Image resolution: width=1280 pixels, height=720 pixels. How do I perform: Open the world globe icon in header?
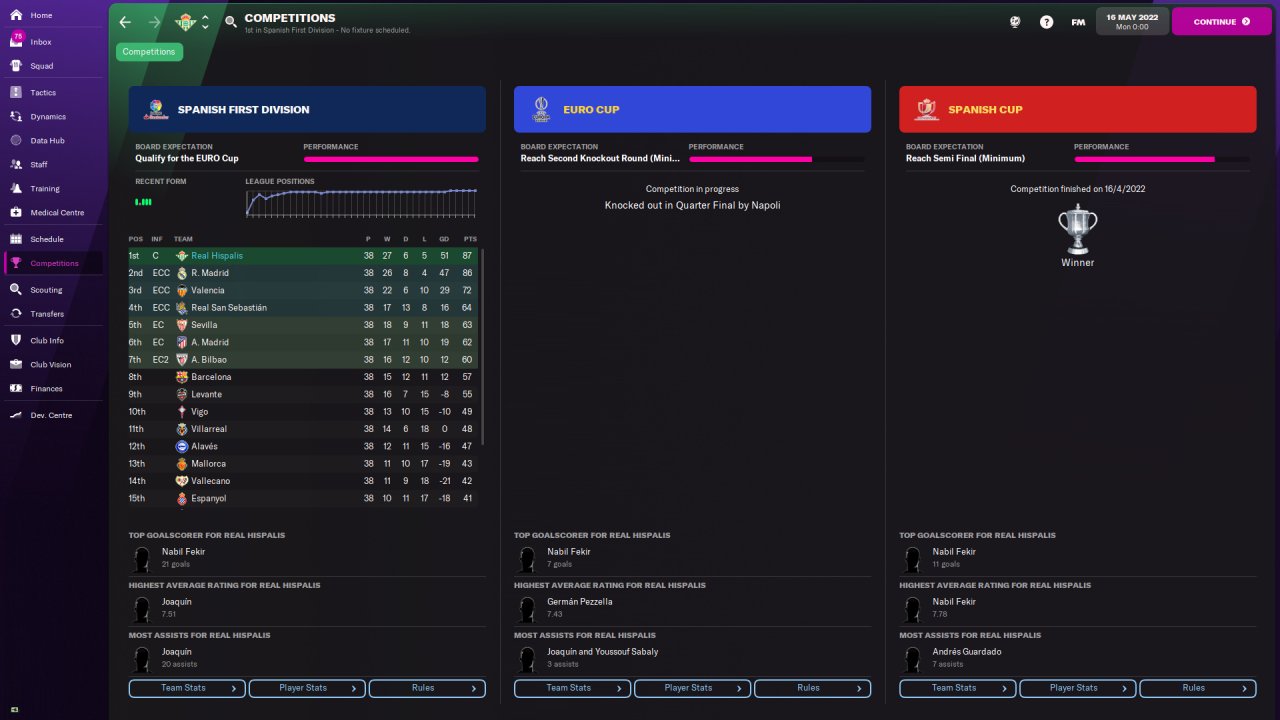point(1015,22)
